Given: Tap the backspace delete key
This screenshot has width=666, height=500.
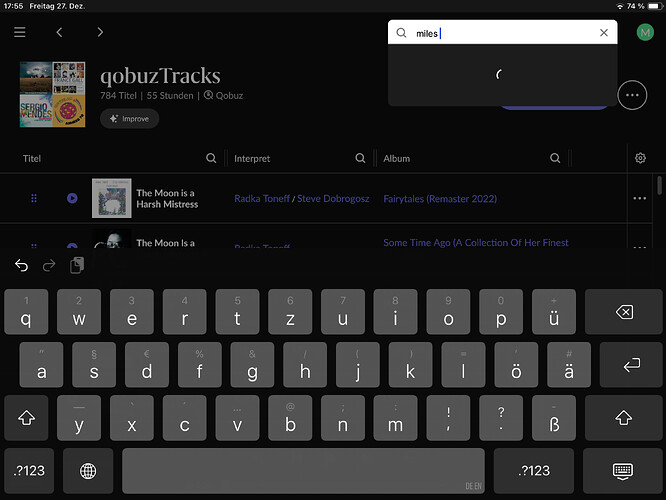Looking at the screenshot, I should (x=624, y=312).
